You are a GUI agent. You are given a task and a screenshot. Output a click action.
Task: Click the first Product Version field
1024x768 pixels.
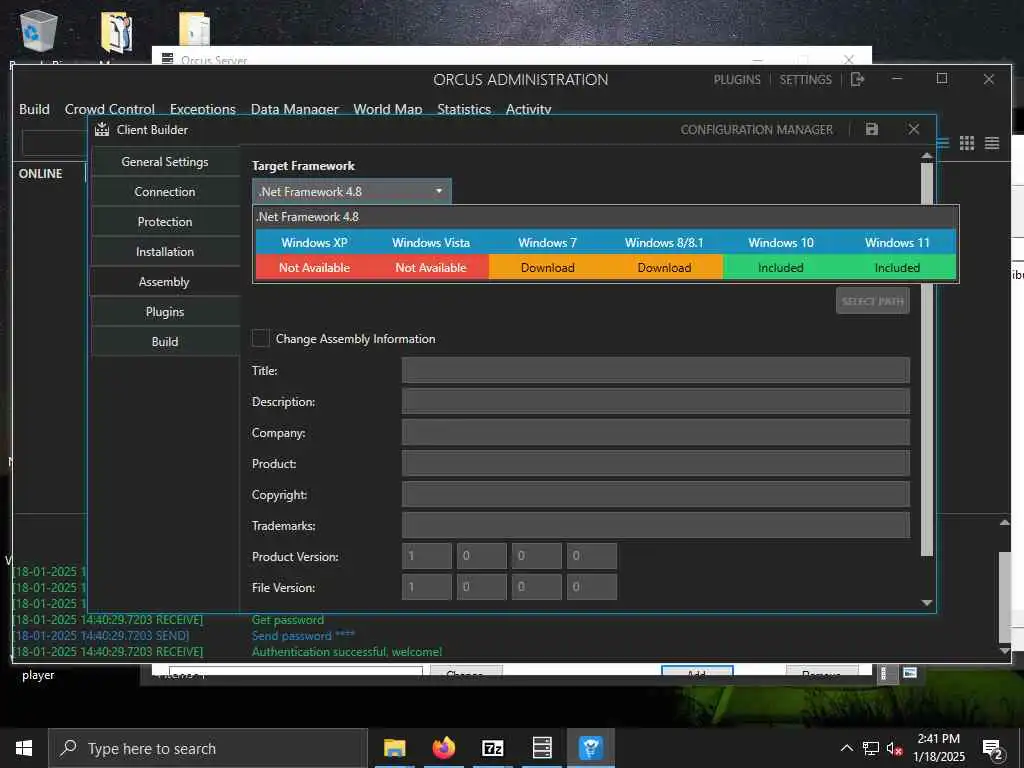point(426,556)
